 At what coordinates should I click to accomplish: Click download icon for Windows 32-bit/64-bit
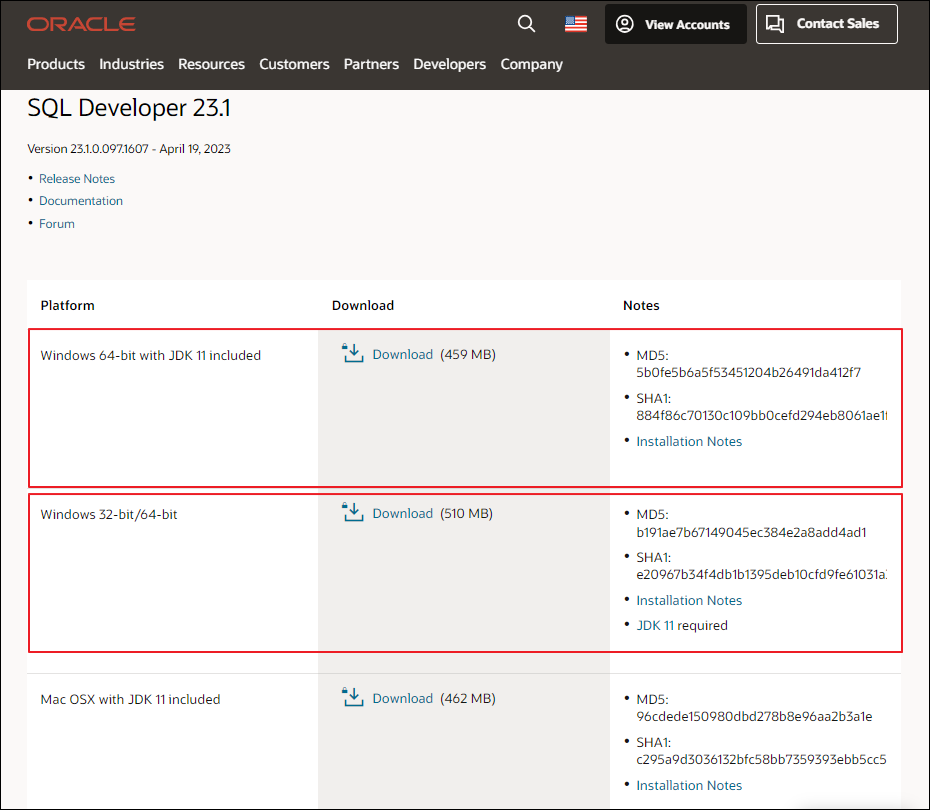[x=352, y=512]
